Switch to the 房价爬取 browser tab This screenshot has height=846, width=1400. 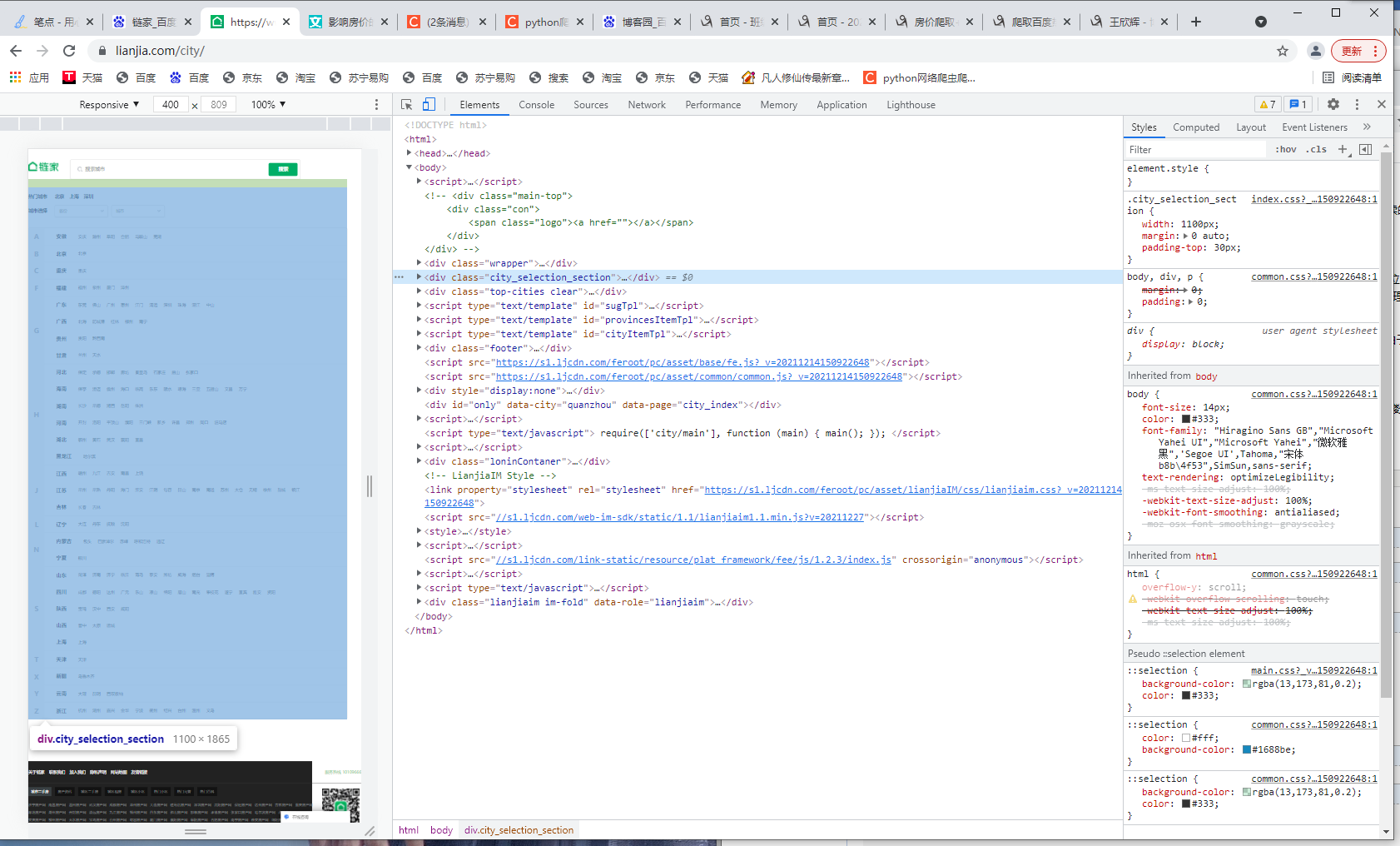pyautogui.click(x=934, y=22)
